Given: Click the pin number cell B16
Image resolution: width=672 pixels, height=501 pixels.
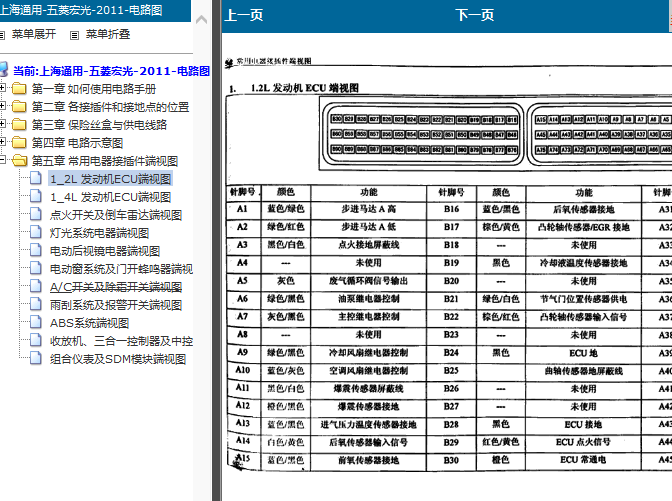Looking at the screenshot, I should 451,209.
